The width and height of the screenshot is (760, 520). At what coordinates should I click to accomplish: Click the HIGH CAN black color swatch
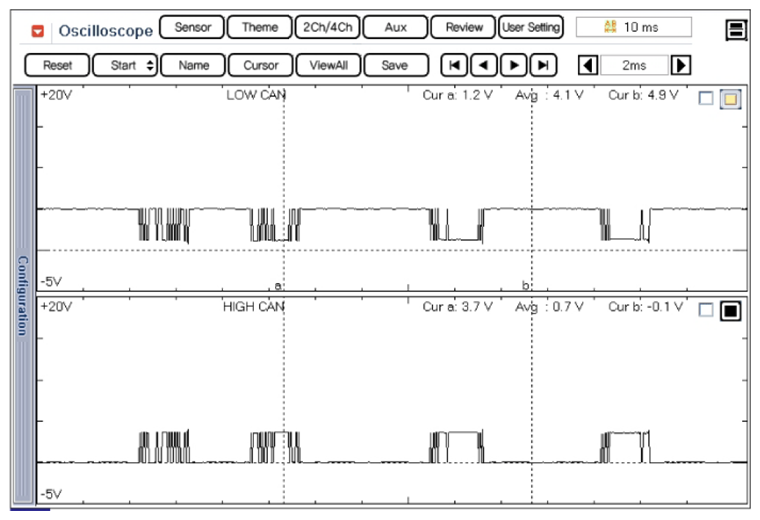coord(730,310)
